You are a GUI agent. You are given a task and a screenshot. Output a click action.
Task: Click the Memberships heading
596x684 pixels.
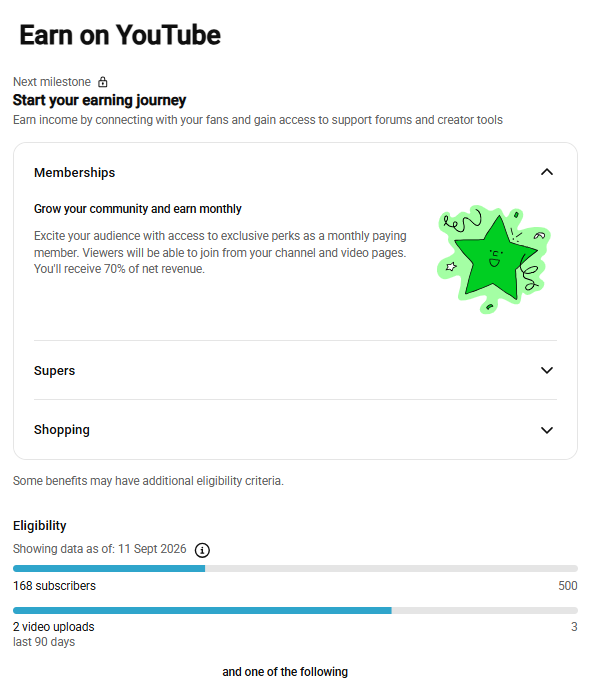coord(75,173)
